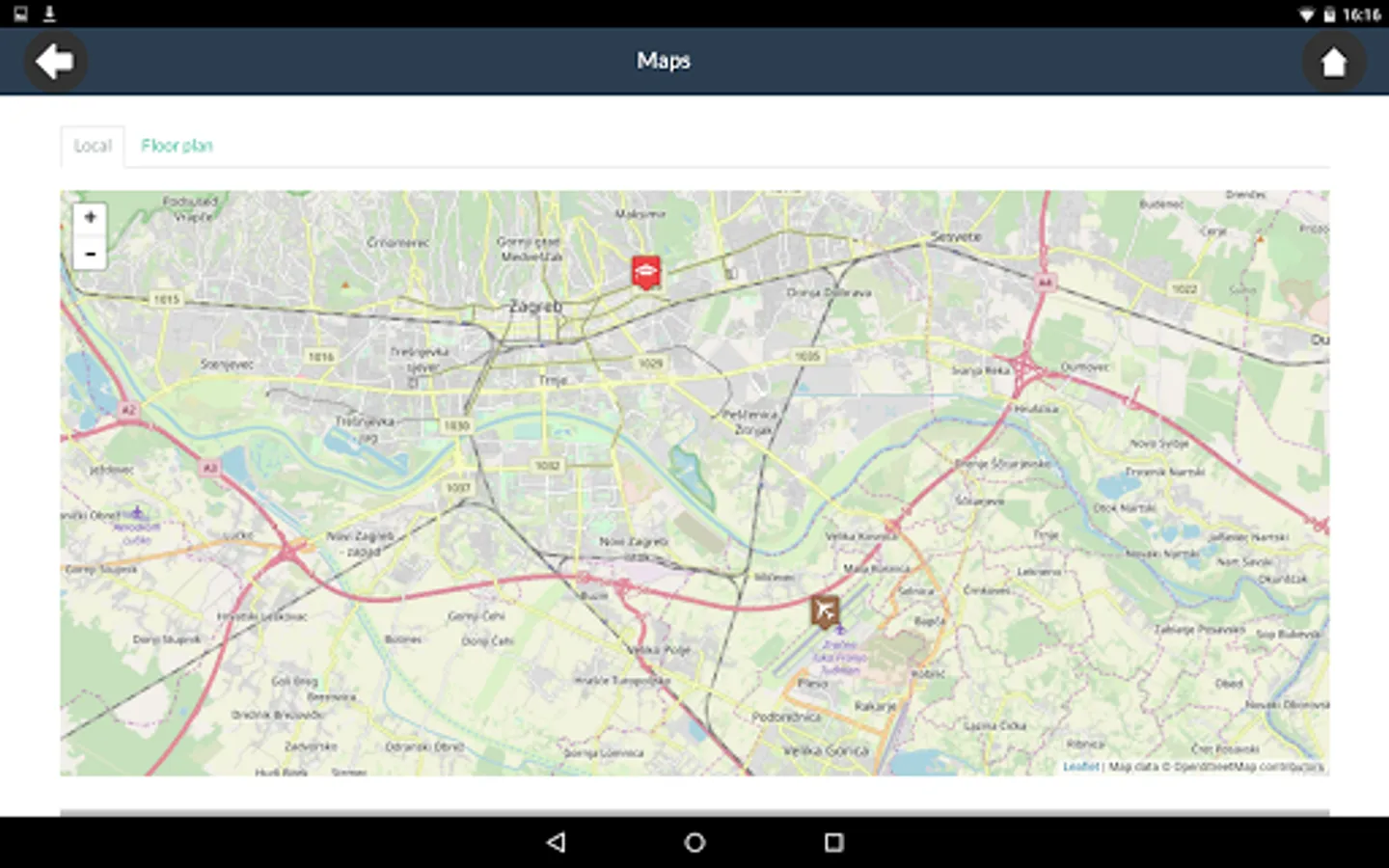Image resolution: width=1389 pixels, height=868 pixels.
Task: Click the road number 1022 shield
Action: (x=1184, y=288)
